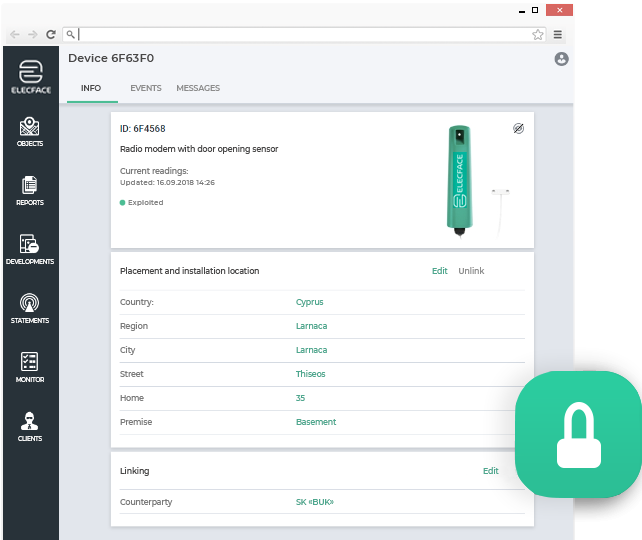Open the Clients section
Image resolution: width=642 pixels, height=540 pixels.
pyautogui.click(x=29, y=427)
